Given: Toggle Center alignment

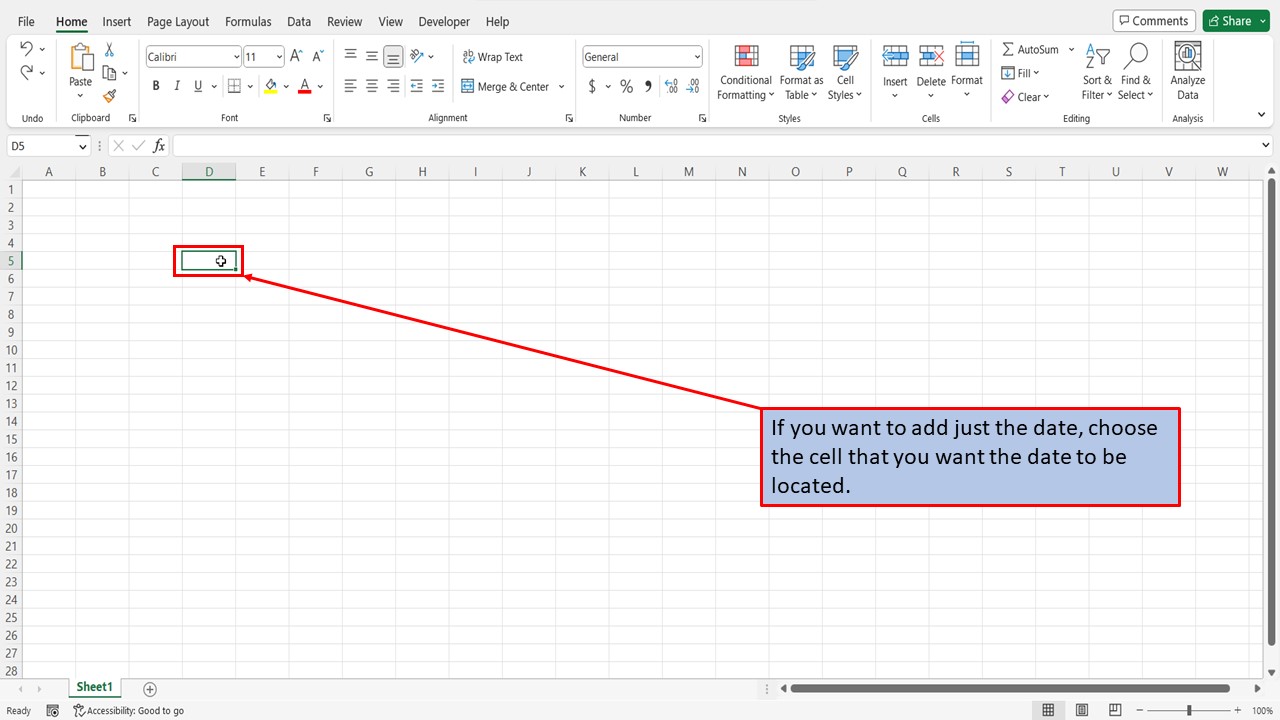Looking at the screenshot, I should pos(371,86).
